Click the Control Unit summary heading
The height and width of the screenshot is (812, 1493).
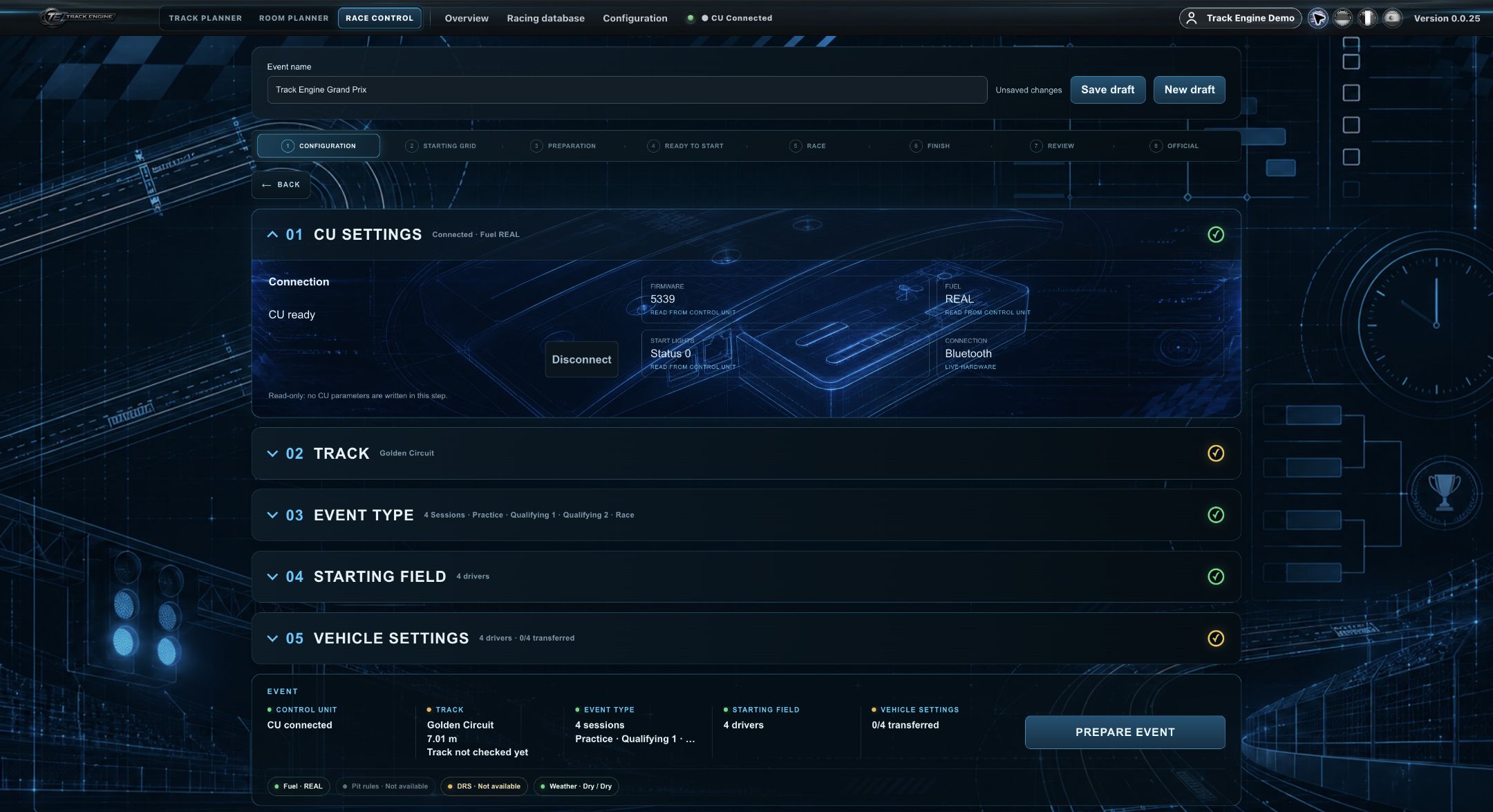pyautogui.click(x=306, y=710)
